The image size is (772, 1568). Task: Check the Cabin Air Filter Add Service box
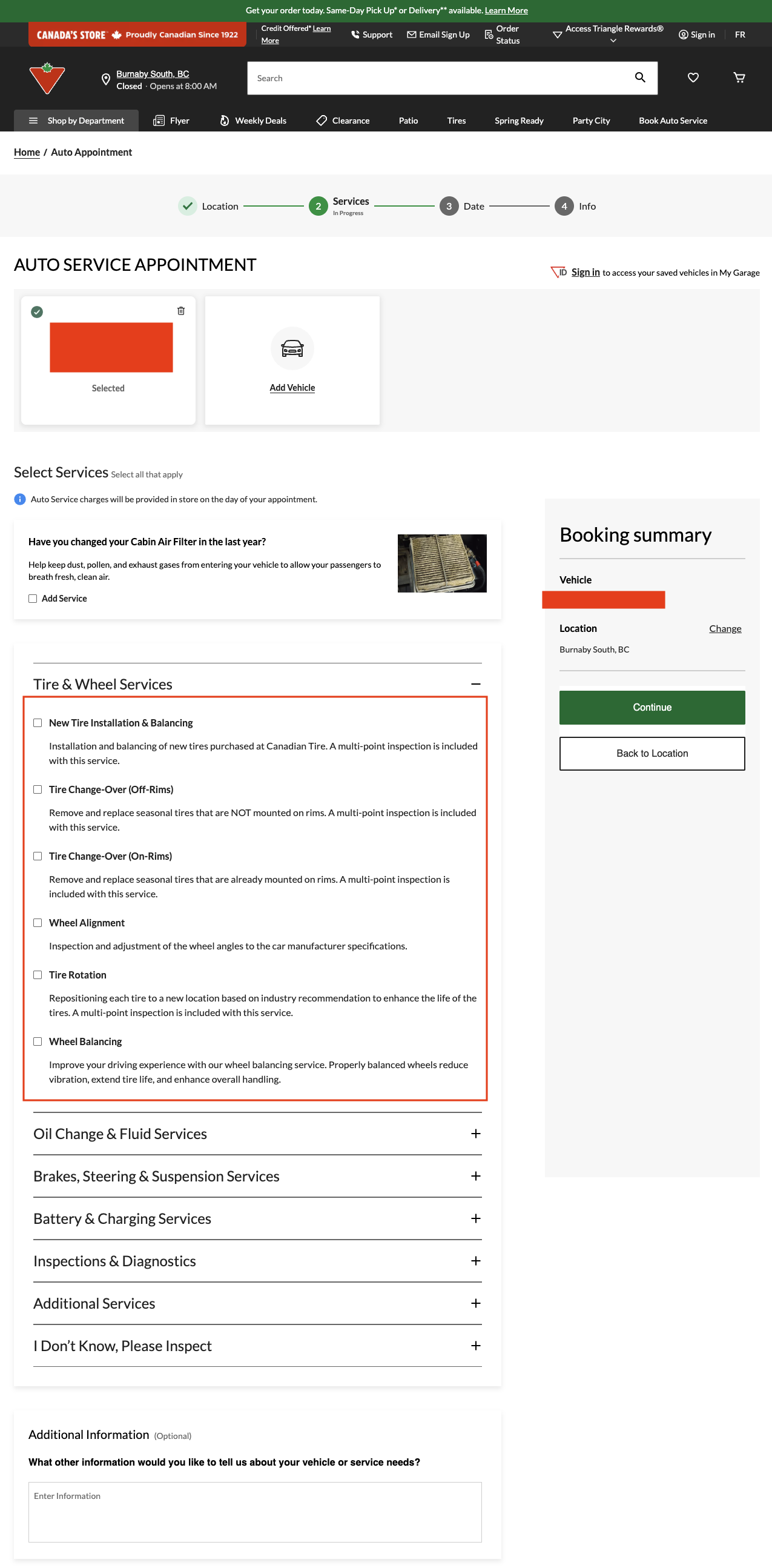tap(33, 599)
